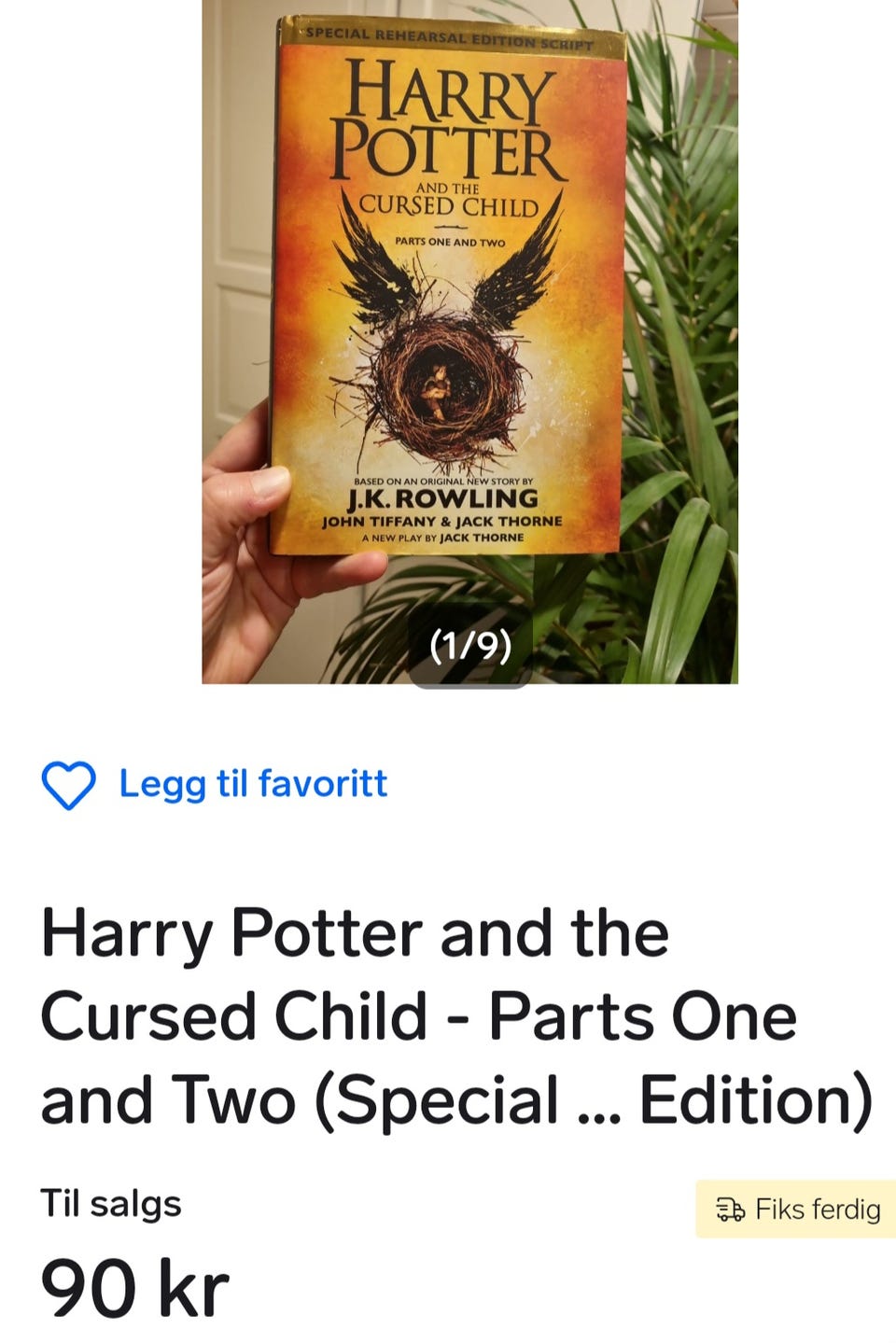Tap the delivery truck icon in badge
896x1343 pixels.
(x=730, y=1210)
